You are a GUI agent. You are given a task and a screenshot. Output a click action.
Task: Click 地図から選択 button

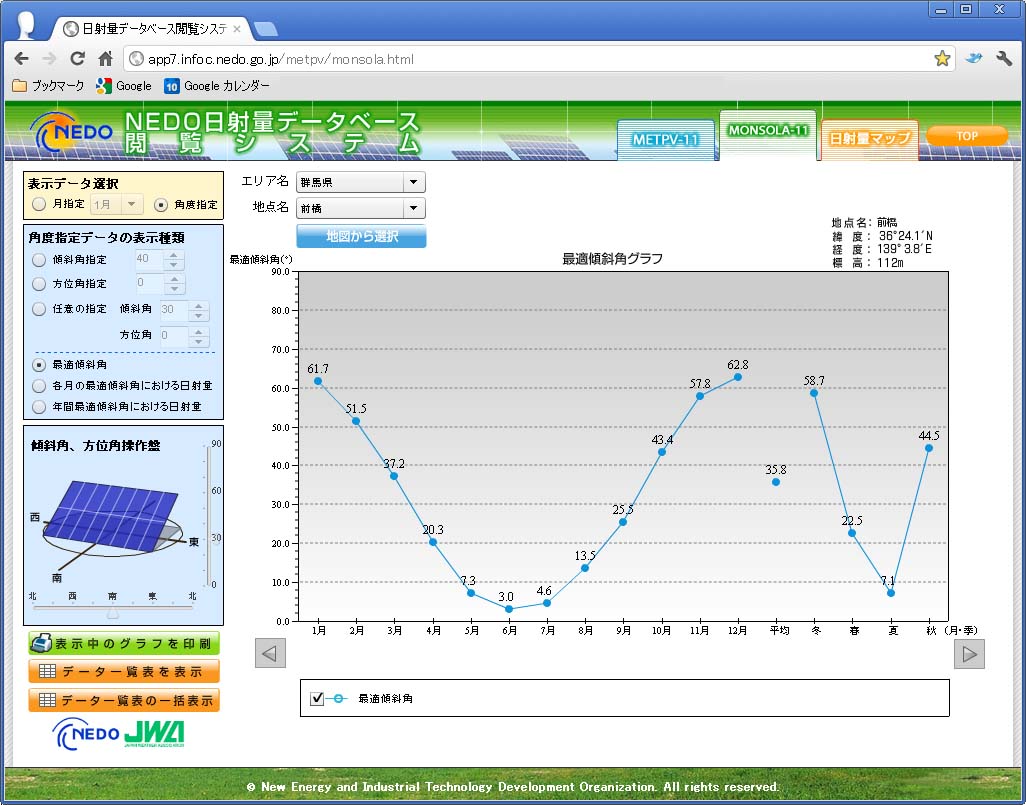[x=361, y=236]
